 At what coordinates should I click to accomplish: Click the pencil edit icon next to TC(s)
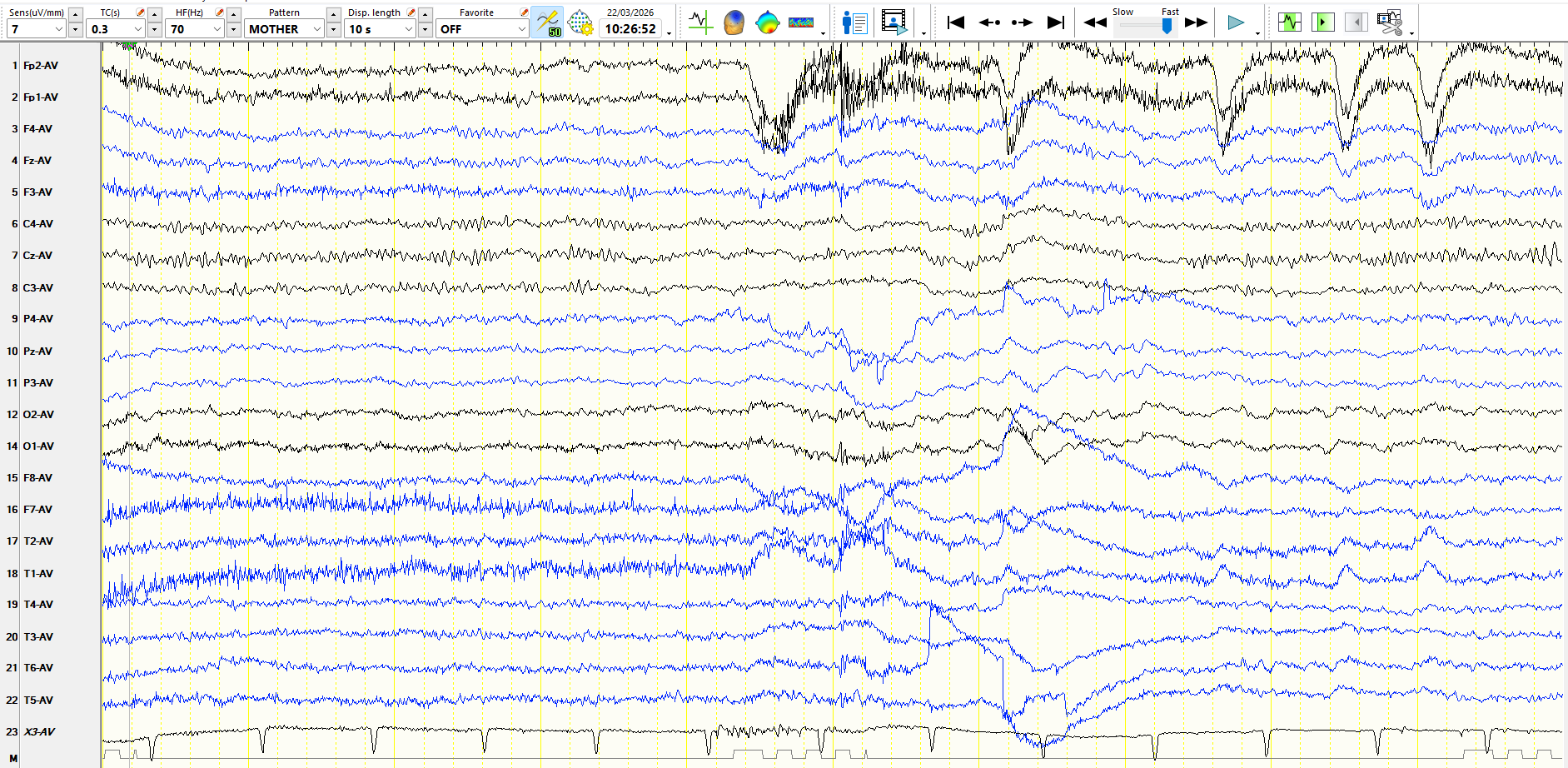coord(140,12)
